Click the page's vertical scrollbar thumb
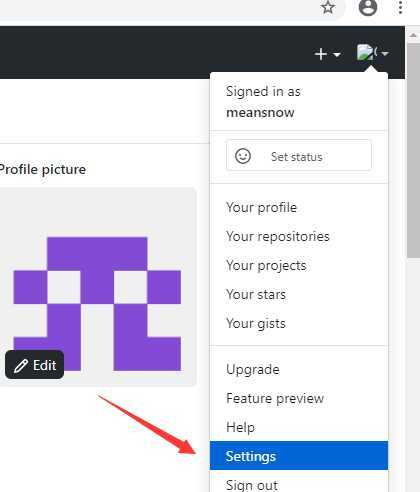The image size is (420, 492). click(x=413, y=148)
